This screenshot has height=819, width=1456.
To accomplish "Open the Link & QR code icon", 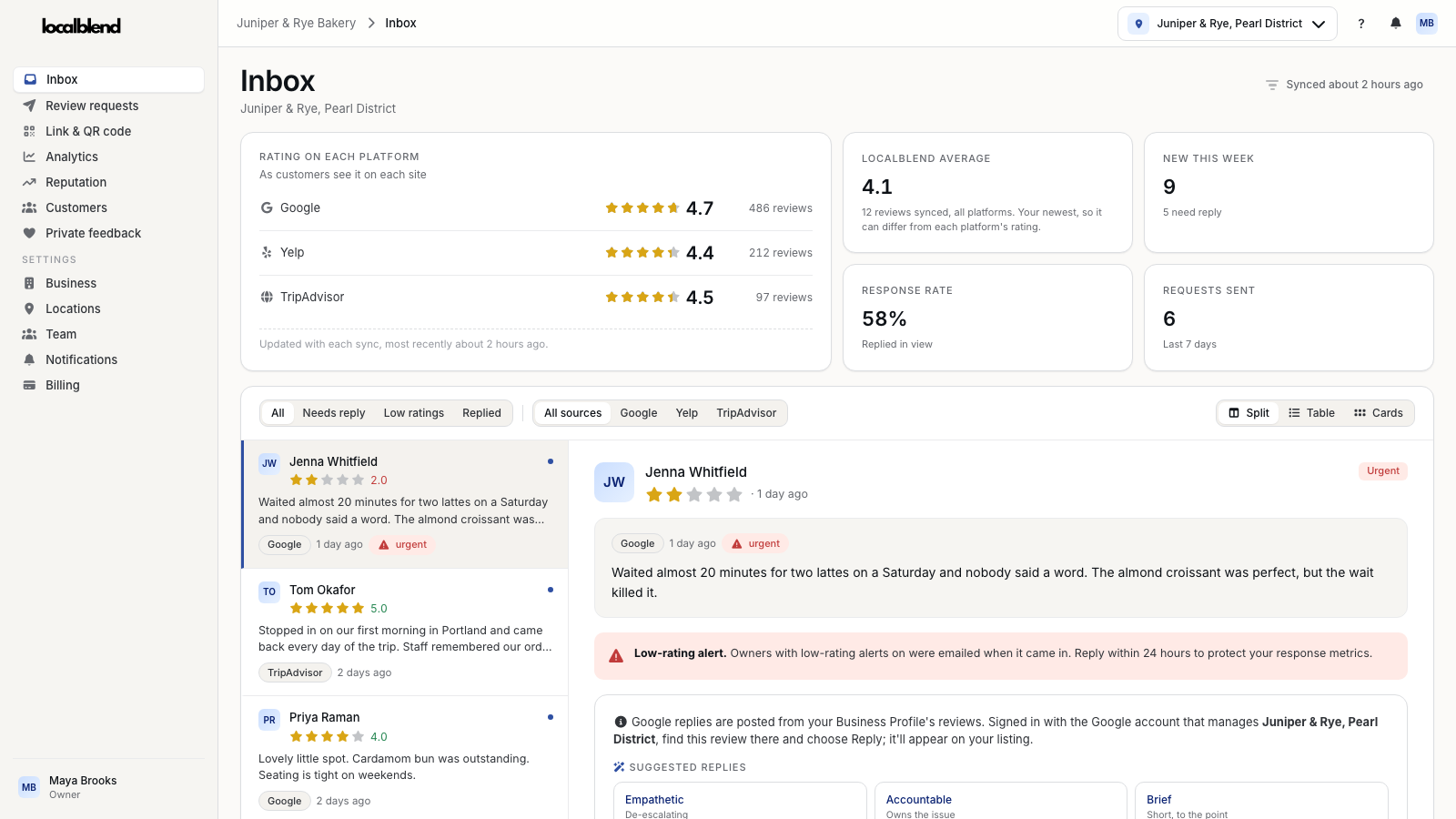I will coord(29,131).
